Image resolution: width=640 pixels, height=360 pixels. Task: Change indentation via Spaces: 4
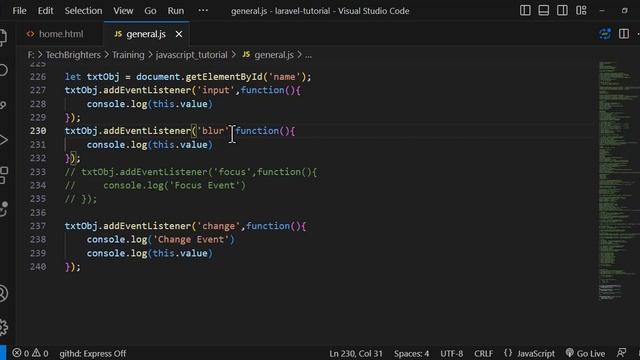coord(411,353)
